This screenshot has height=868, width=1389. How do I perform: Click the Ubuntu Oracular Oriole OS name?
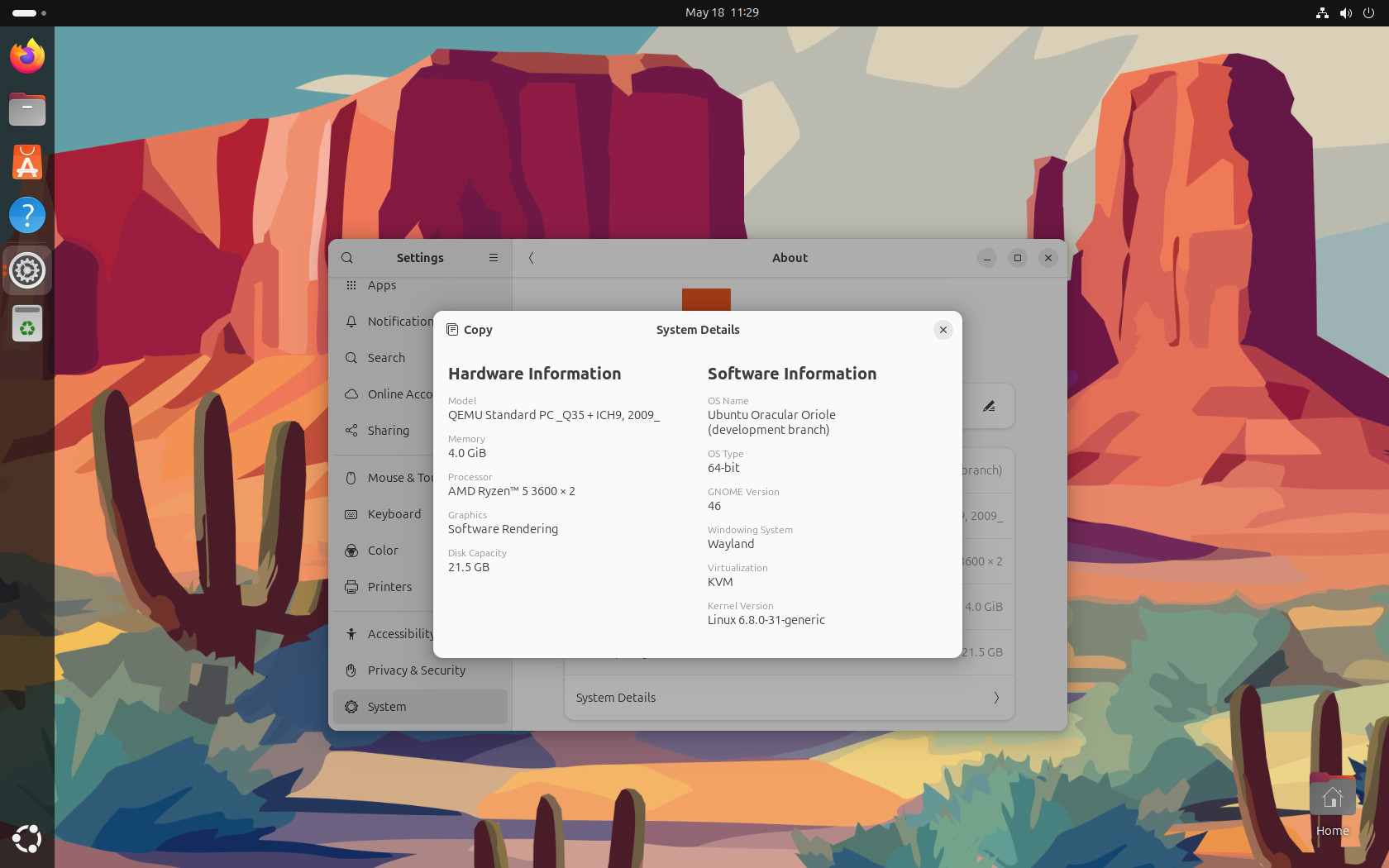click(771, 422)
